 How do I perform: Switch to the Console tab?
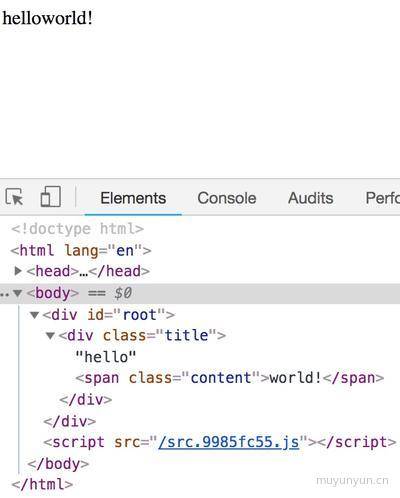(227, 198)
